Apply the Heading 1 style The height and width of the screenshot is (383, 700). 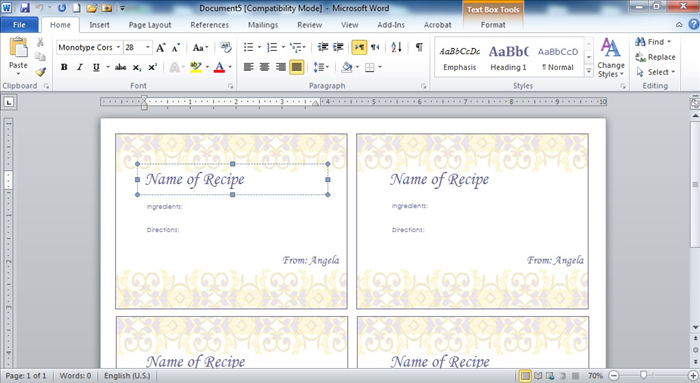coord(508,58)
